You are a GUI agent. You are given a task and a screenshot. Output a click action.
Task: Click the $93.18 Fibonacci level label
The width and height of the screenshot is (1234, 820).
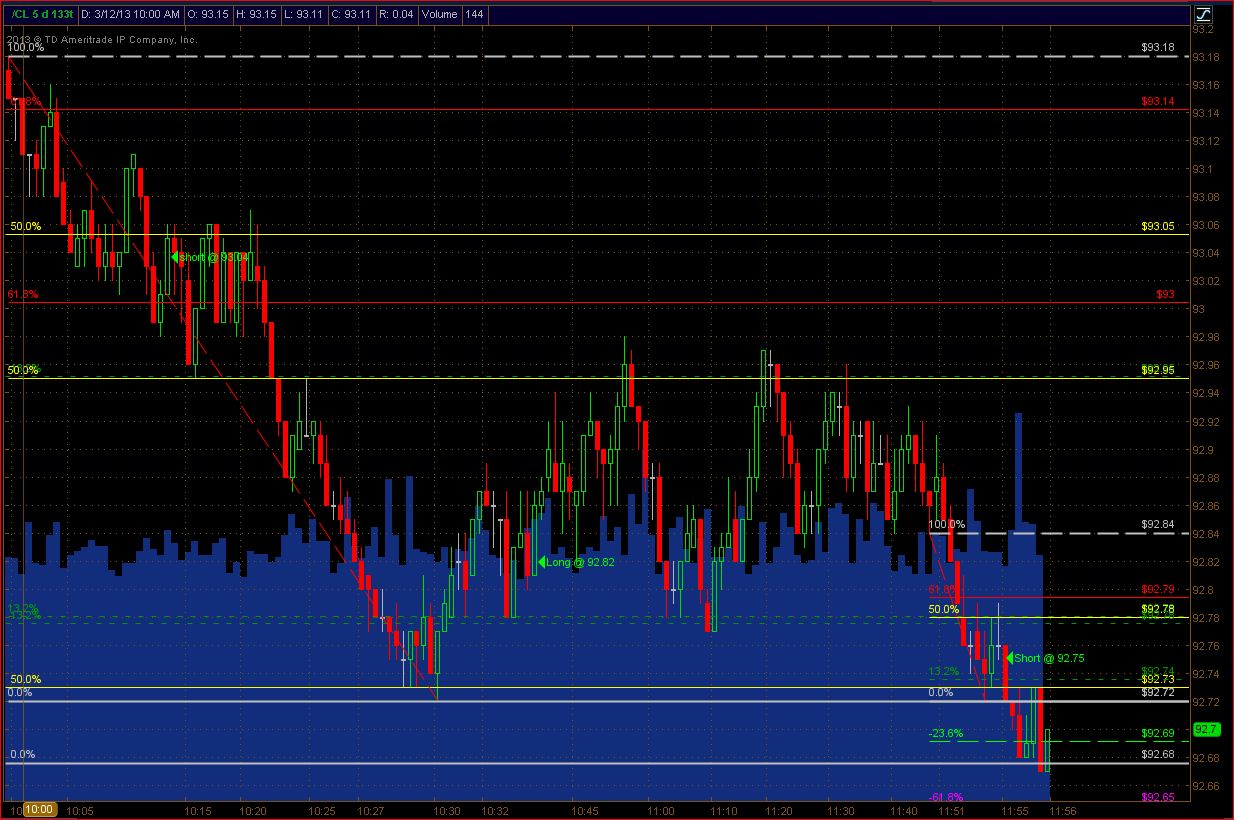[x=1158, y=46]
